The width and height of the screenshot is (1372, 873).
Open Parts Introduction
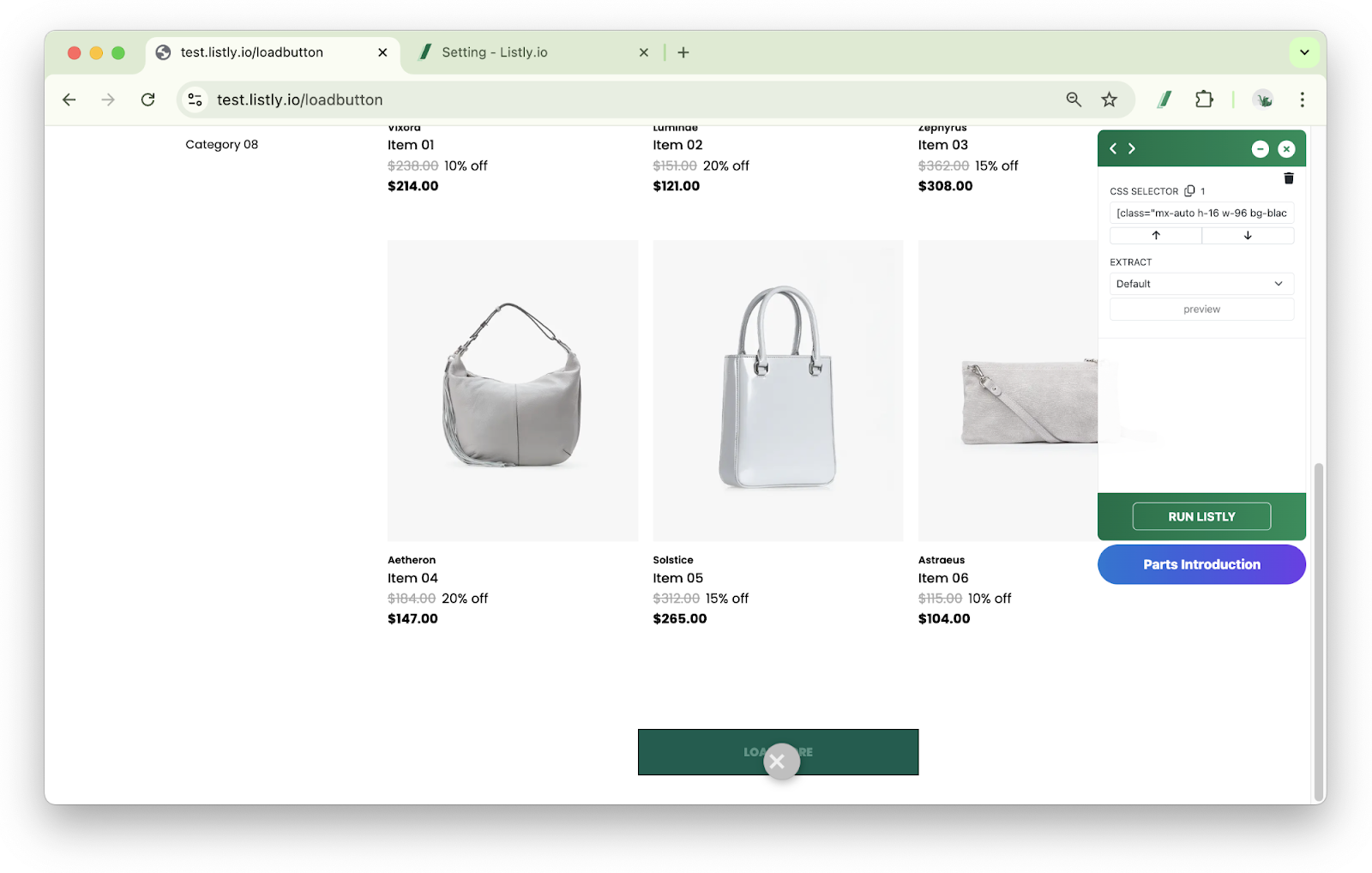[1201, 564]
